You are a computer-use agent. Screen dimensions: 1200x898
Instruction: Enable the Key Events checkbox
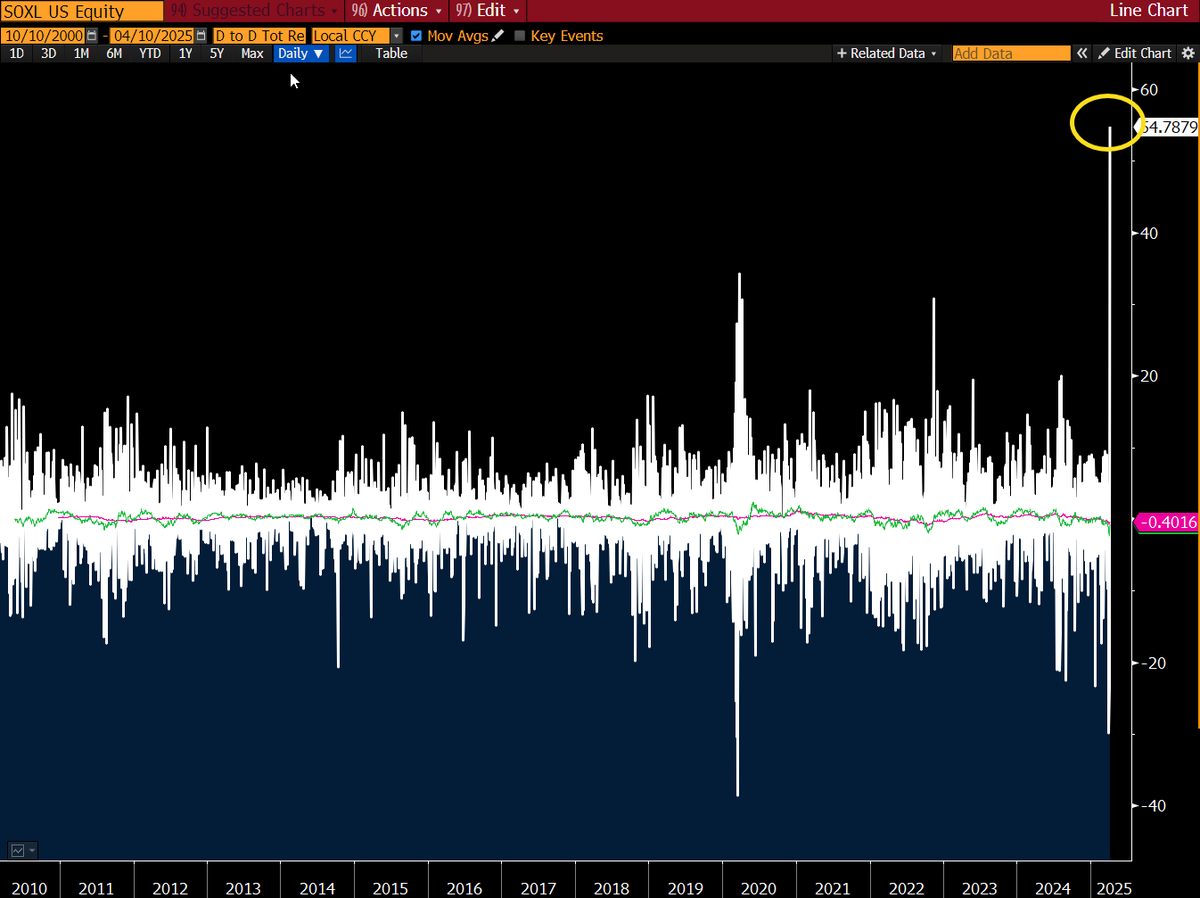point(519,36)
